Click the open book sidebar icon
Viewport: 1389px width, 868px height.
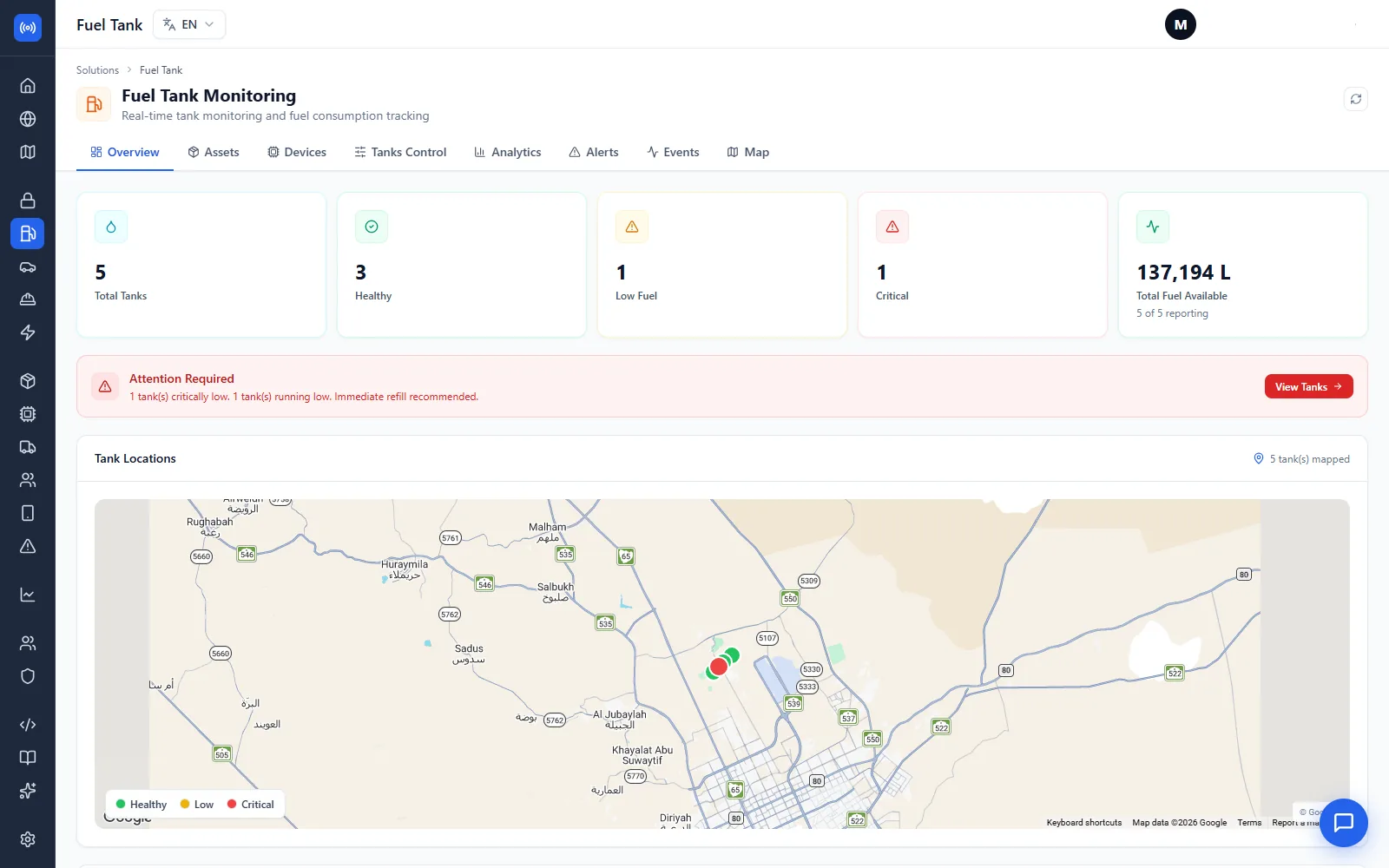[x=28, y=758]
